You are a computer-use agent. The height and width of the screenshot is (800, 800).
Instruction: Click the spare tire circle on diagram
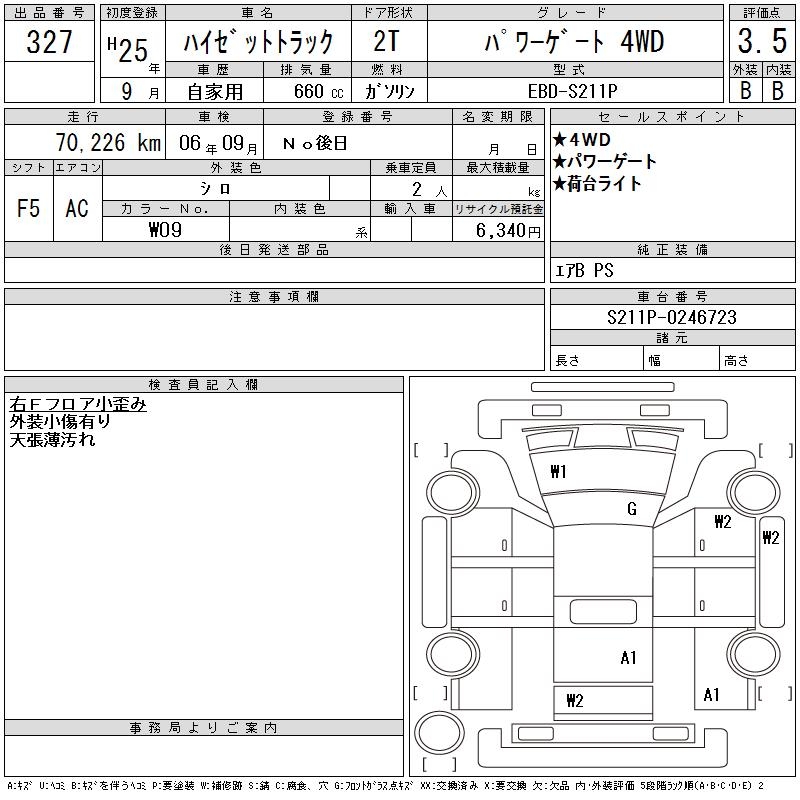439,733
